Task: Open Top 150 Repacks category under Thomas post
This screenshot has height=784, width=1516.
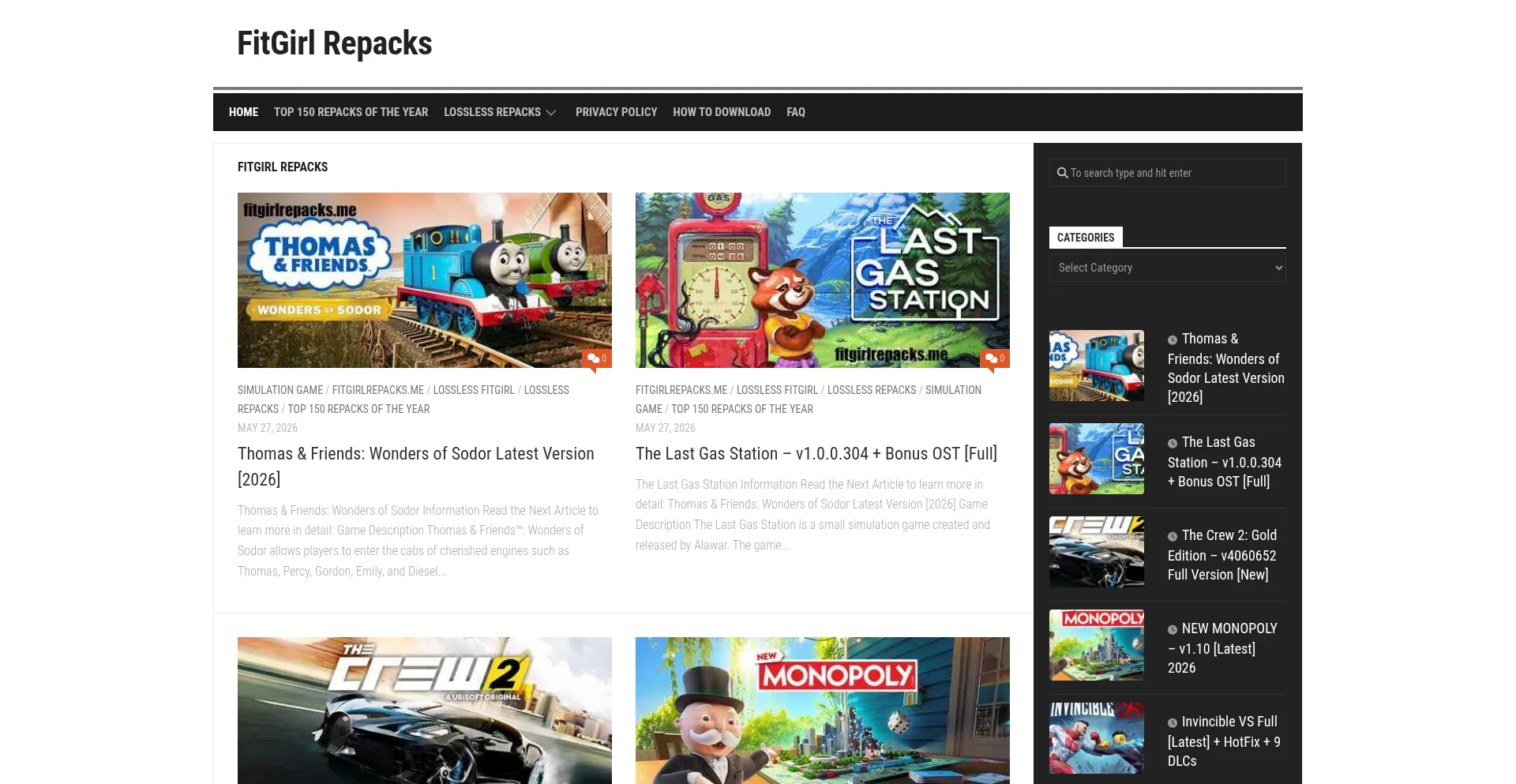Action: point(358,409)
